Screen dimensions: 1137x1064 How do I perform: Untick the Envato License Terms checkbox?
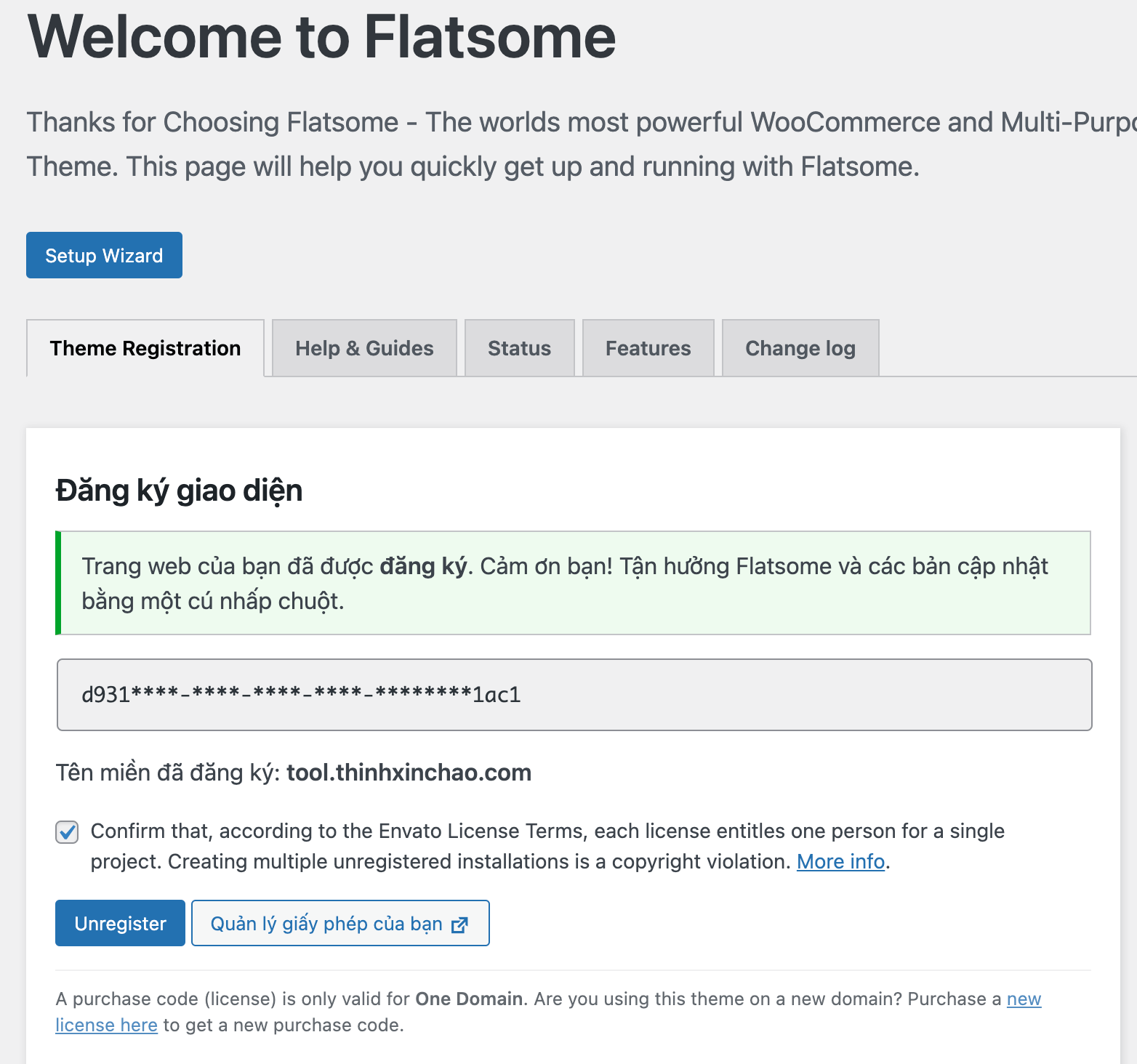pos(67,832)
